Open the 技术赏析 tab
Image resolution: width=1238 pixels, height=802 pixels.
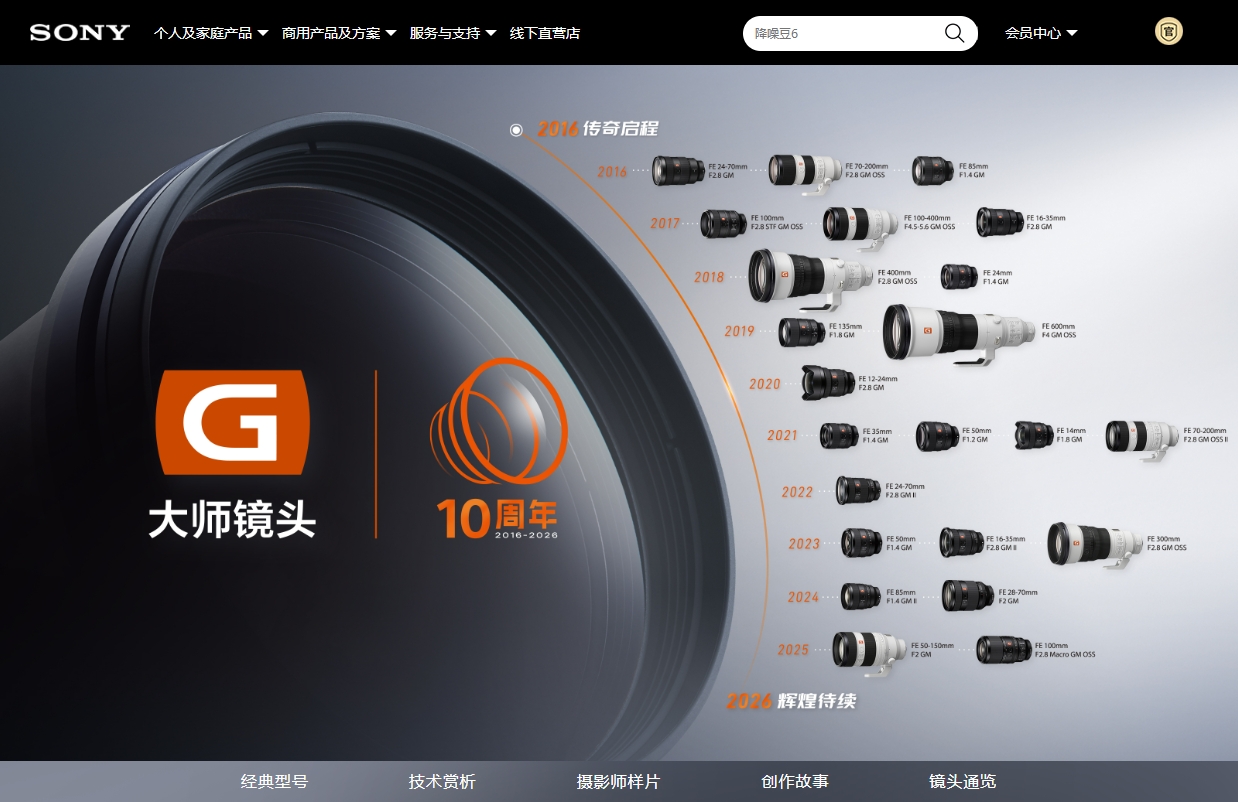point(442,781)
